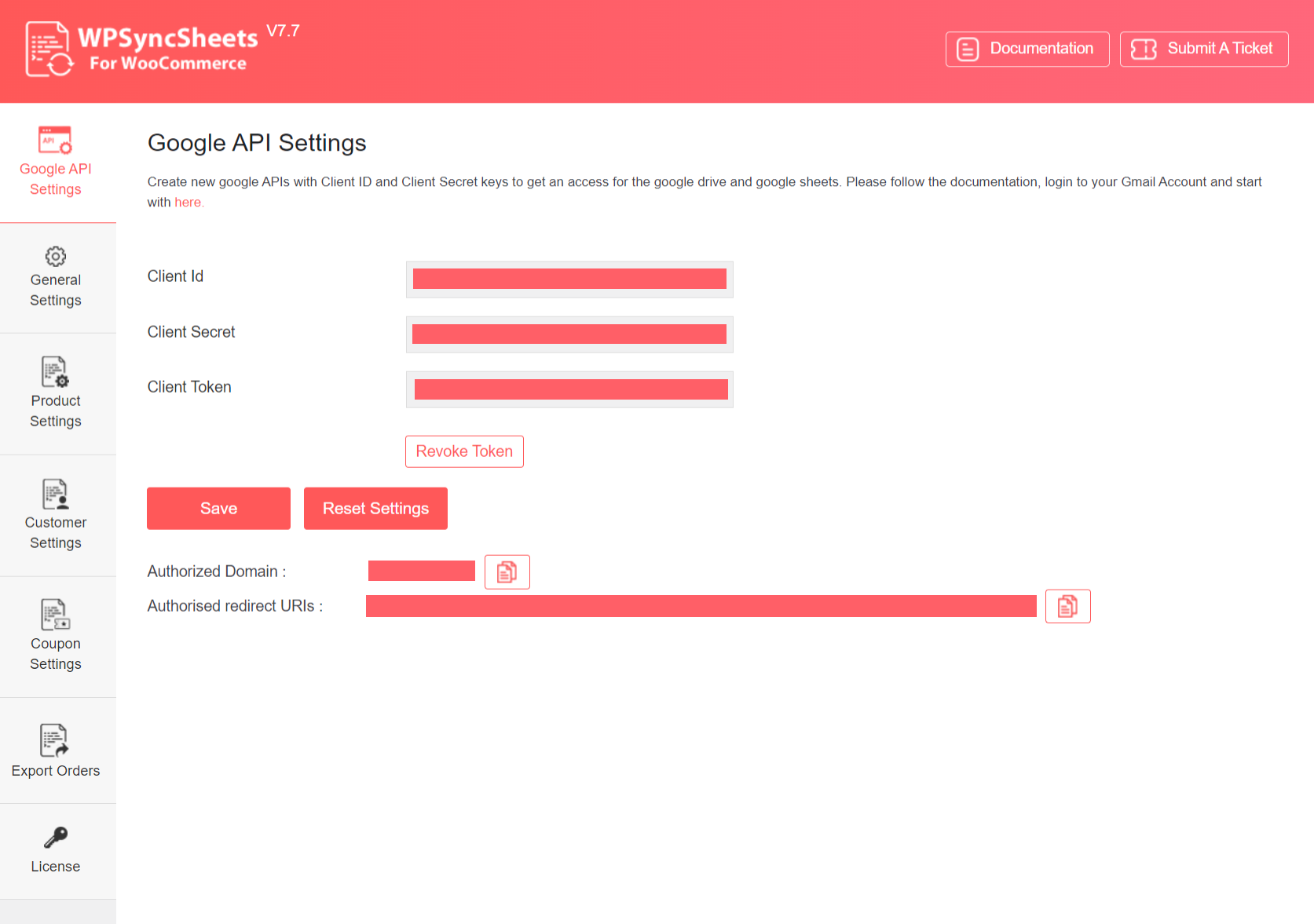Click the 'Client Id' label
This screenshot has width=1314, height=924.
pos(175,276)
